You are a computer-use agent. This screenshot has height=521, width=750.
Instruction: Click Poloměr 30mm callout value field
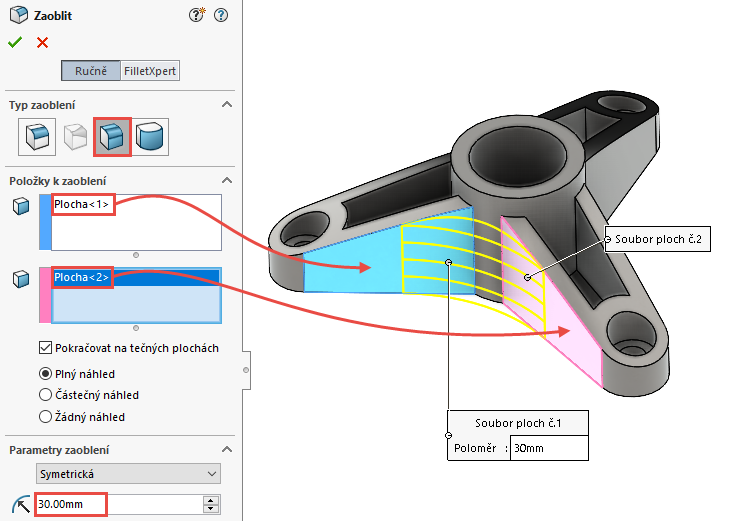click(549, 448)
